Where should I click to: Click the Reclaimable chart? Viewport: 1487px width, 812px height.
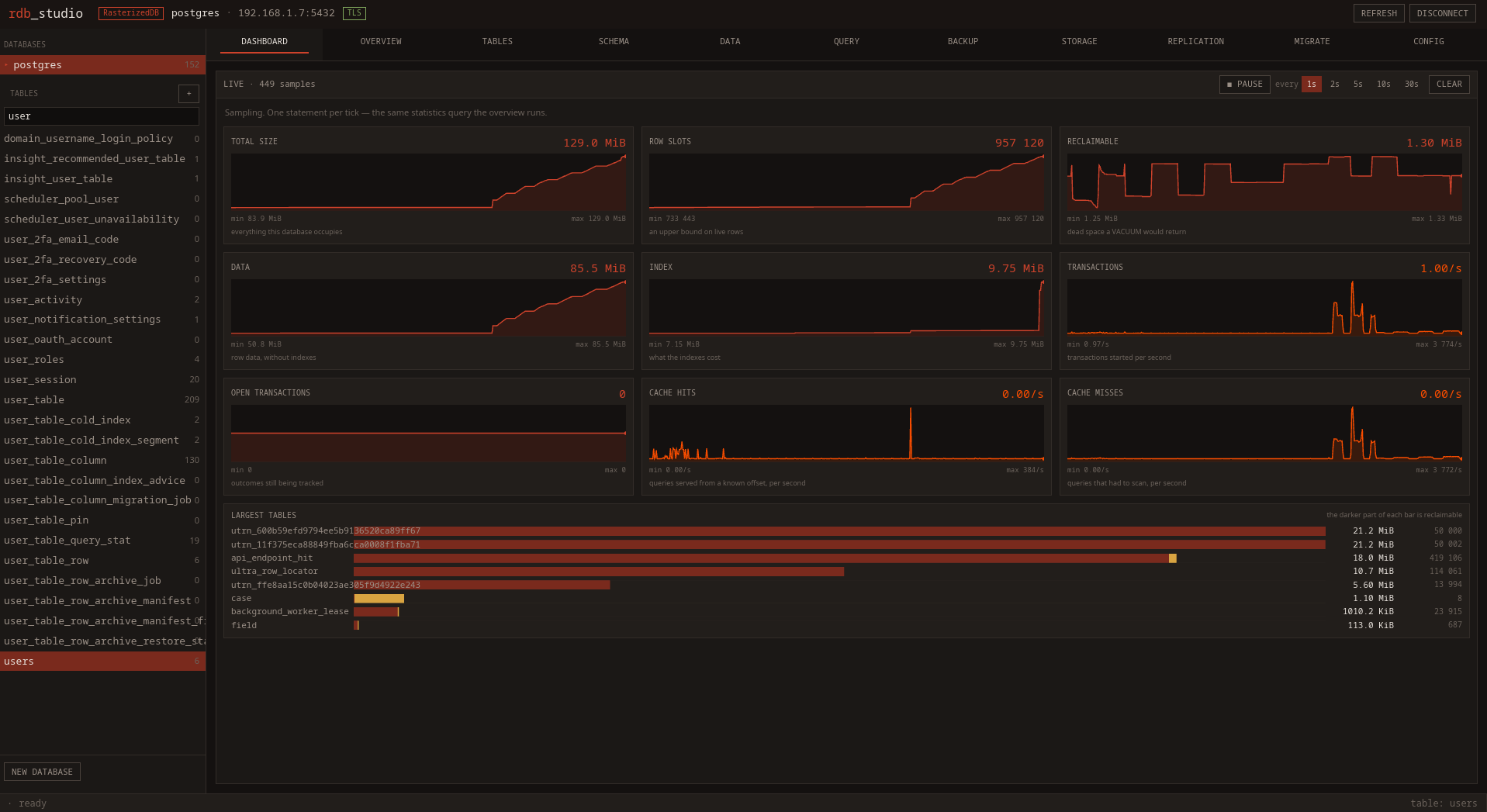(x=1264, y=182)
